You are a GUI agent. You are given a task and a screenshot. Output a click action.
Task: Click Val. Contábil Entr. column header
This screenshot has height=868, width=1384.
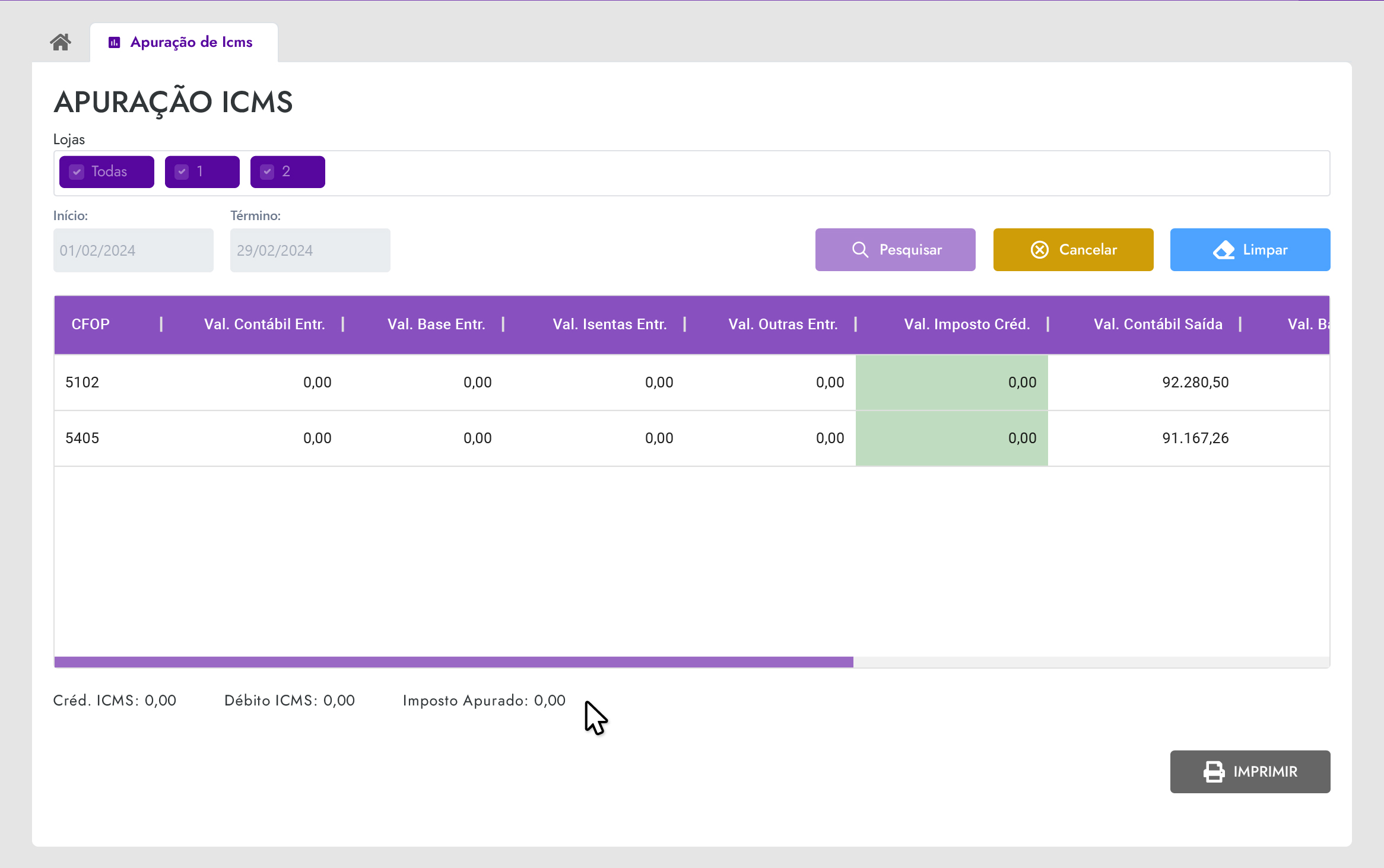(x=264, y=325)
